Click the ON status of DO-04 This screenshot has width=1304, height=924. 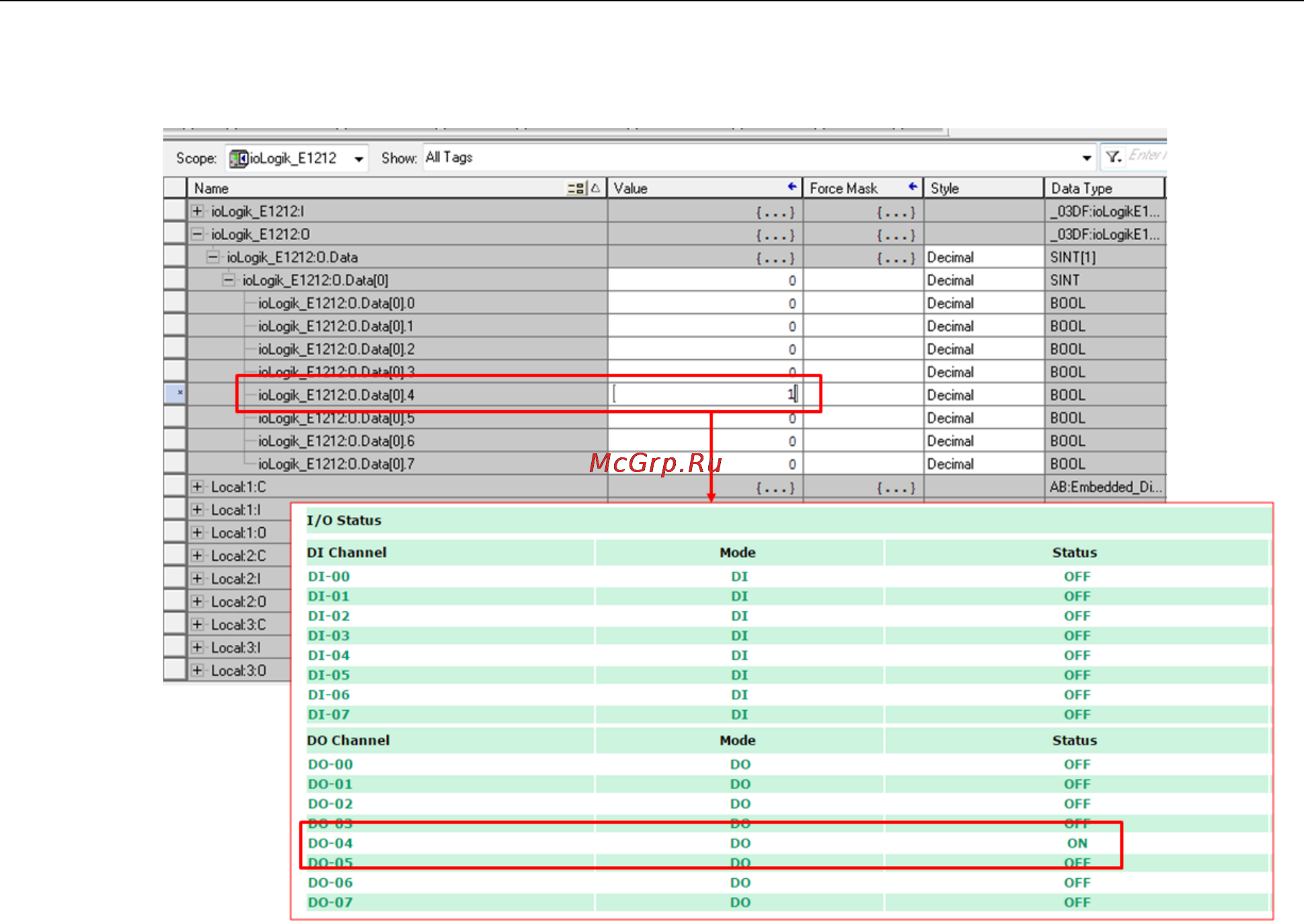pyautogui.click(x=1077, y=843)
